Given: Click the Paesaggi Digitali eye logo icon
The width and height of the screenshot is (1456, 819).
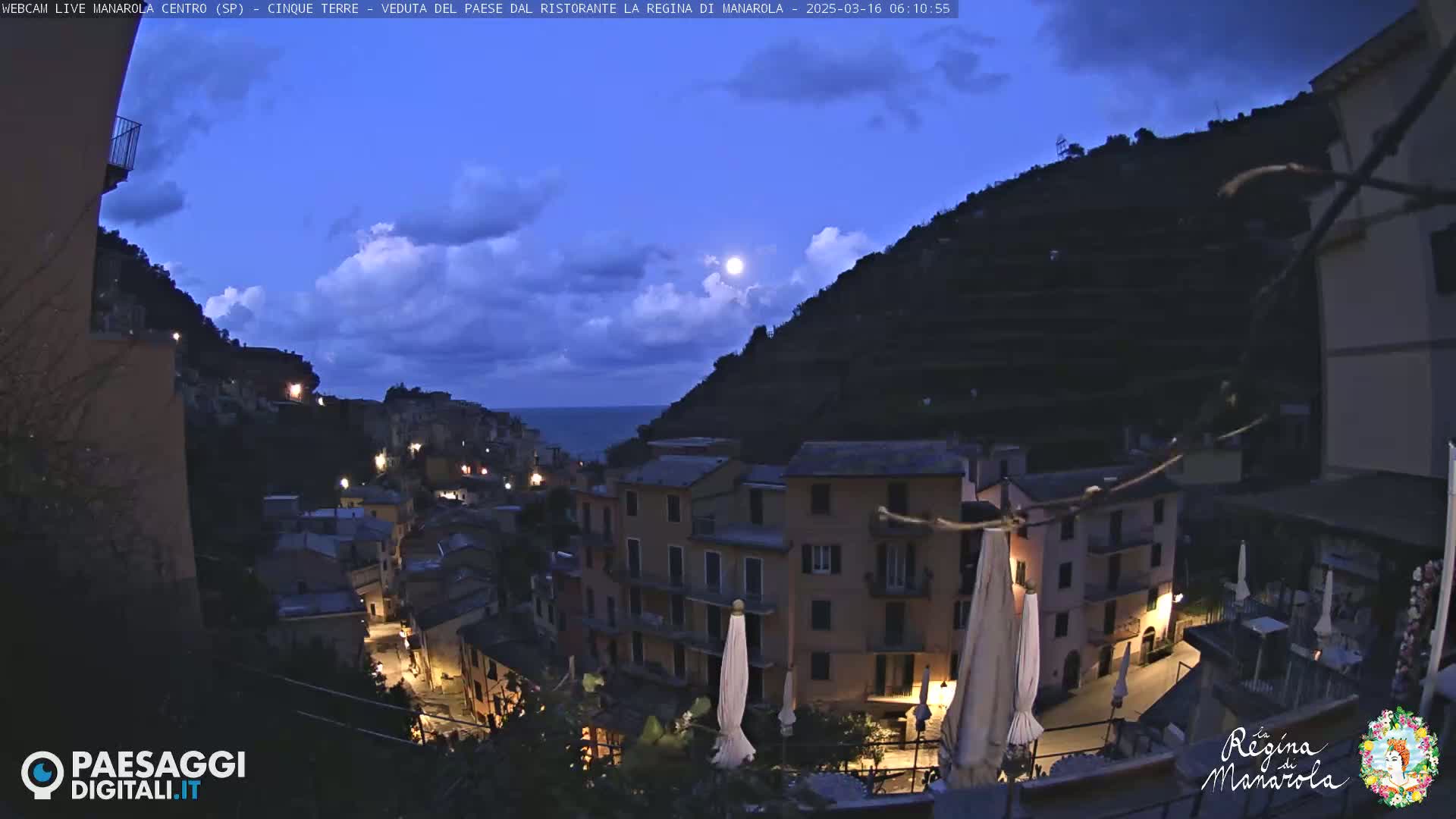Looking at the screenshot, I should pyautogui.click(x=42, y=774).
